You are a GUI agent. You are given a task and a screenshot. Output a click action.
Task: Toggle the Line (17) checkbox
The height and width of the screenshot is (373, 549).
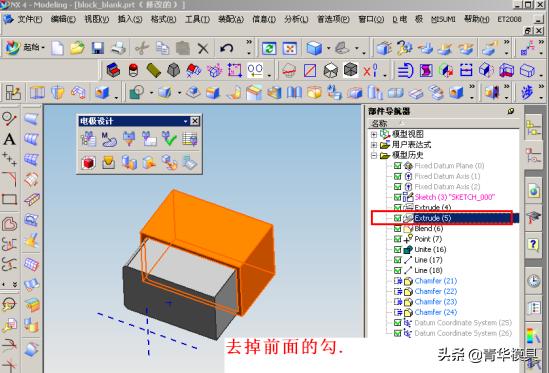coord(397,260)
